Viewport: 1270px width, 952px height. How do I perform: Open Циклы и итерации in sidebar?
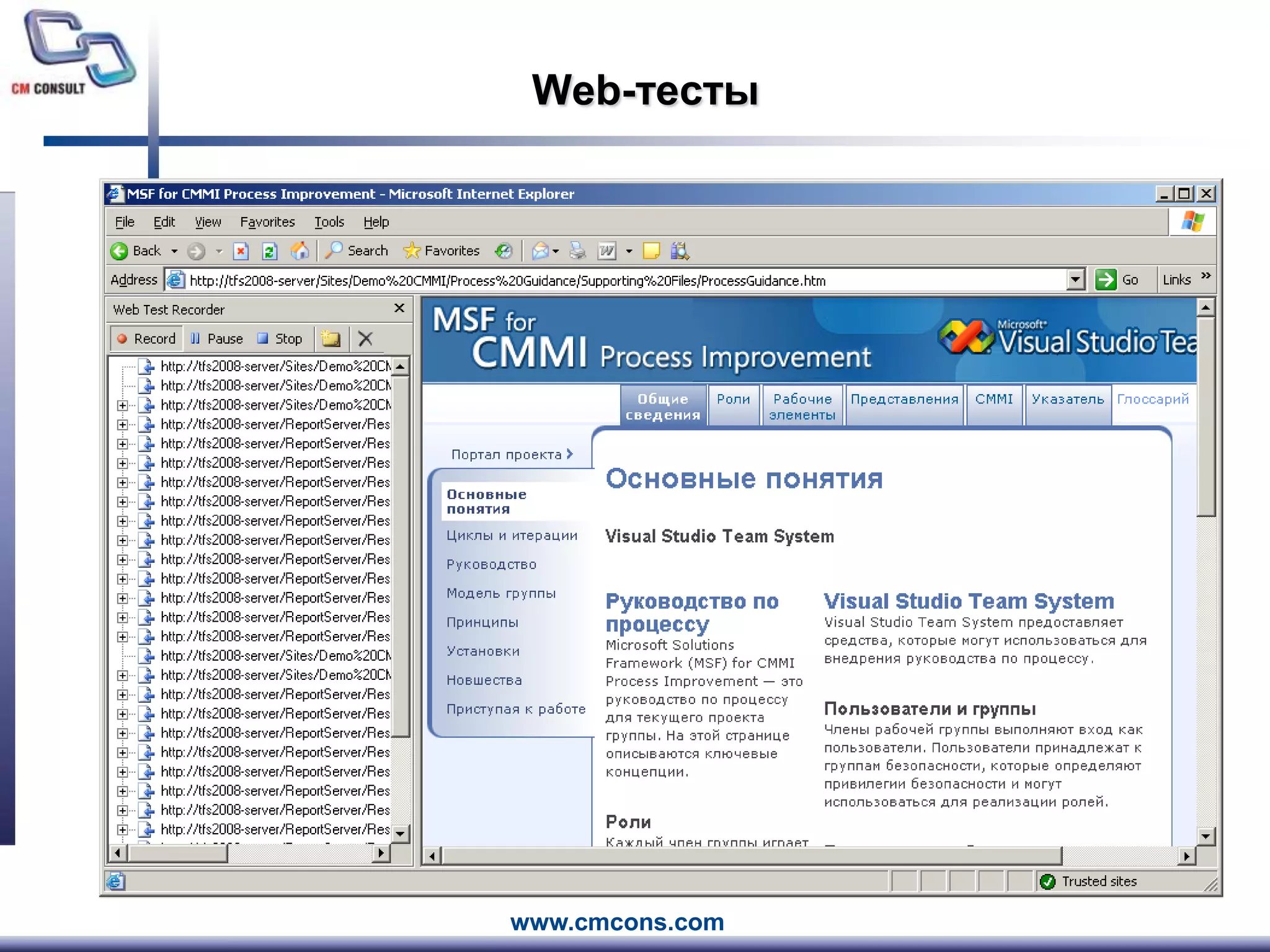512,535
